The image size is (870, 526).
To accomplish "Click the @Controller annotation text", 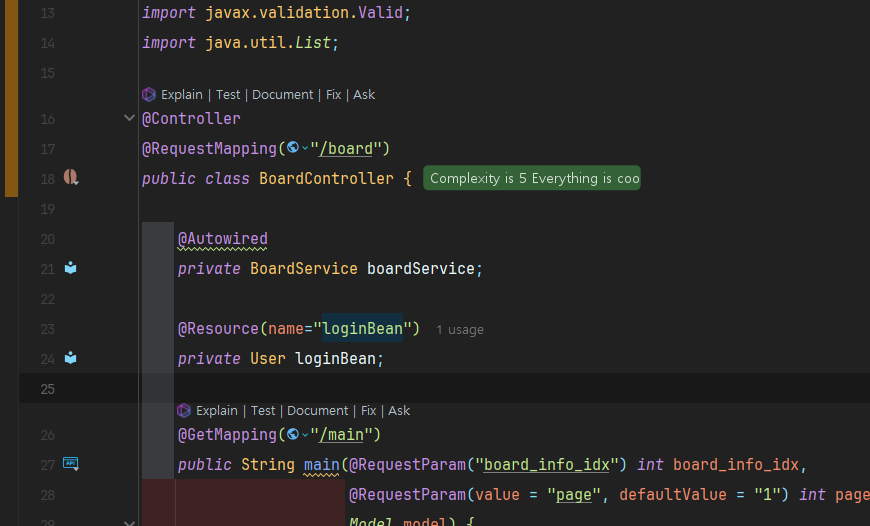I will coord(191,118).
